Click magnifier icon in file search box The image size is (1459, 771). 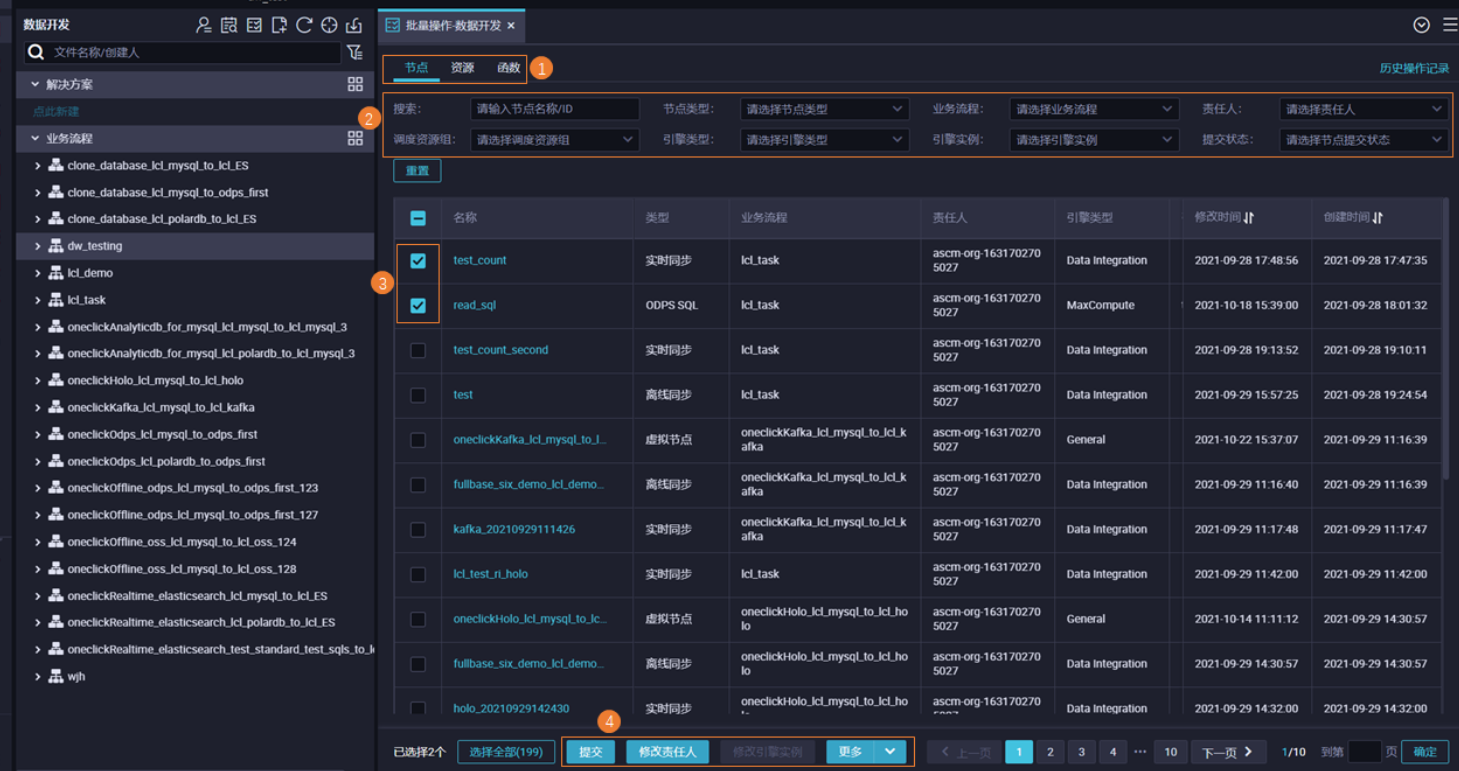point(36,52)
